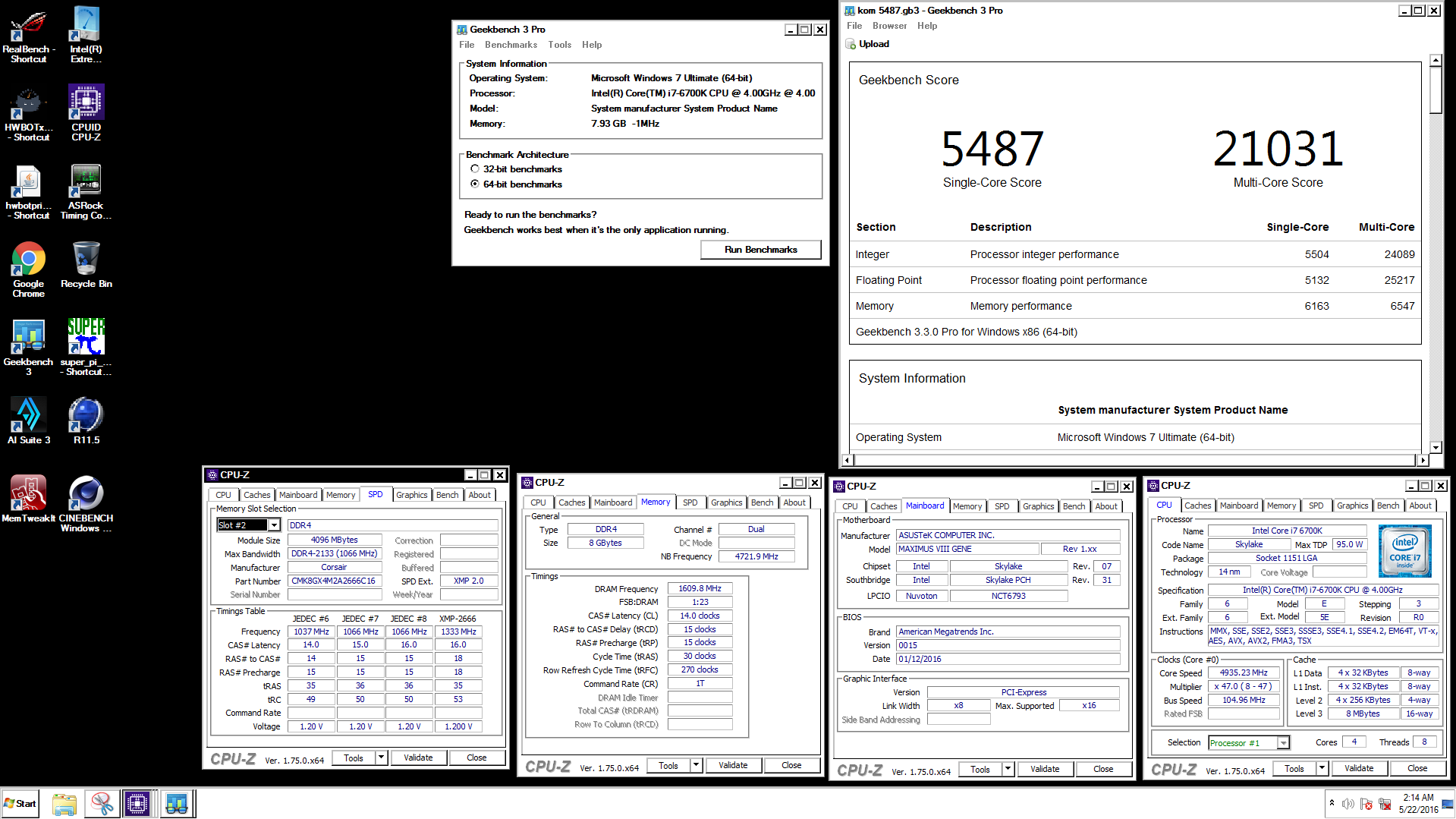Open R11.5 desktop icon
Screen dimensions: 1456x819
[86, 421]
